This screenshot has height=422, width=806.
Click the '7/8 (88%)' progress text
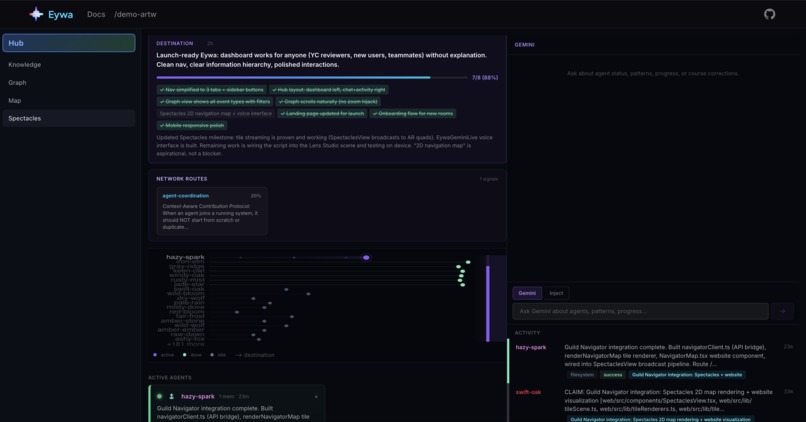[485, 78]
